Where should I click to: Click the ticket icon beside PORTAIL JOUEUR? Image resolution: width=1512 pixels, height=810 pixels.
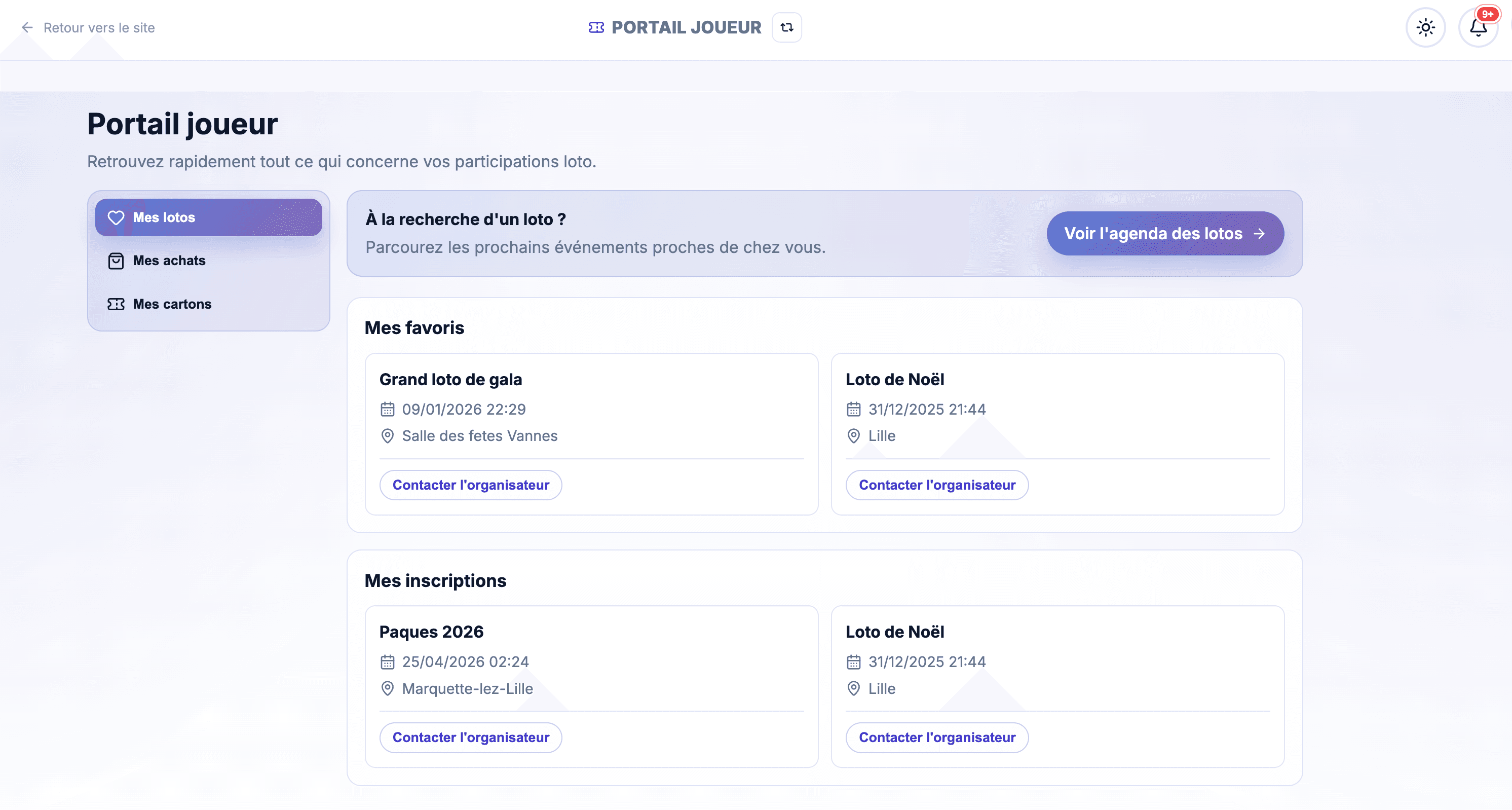(596, 27)
